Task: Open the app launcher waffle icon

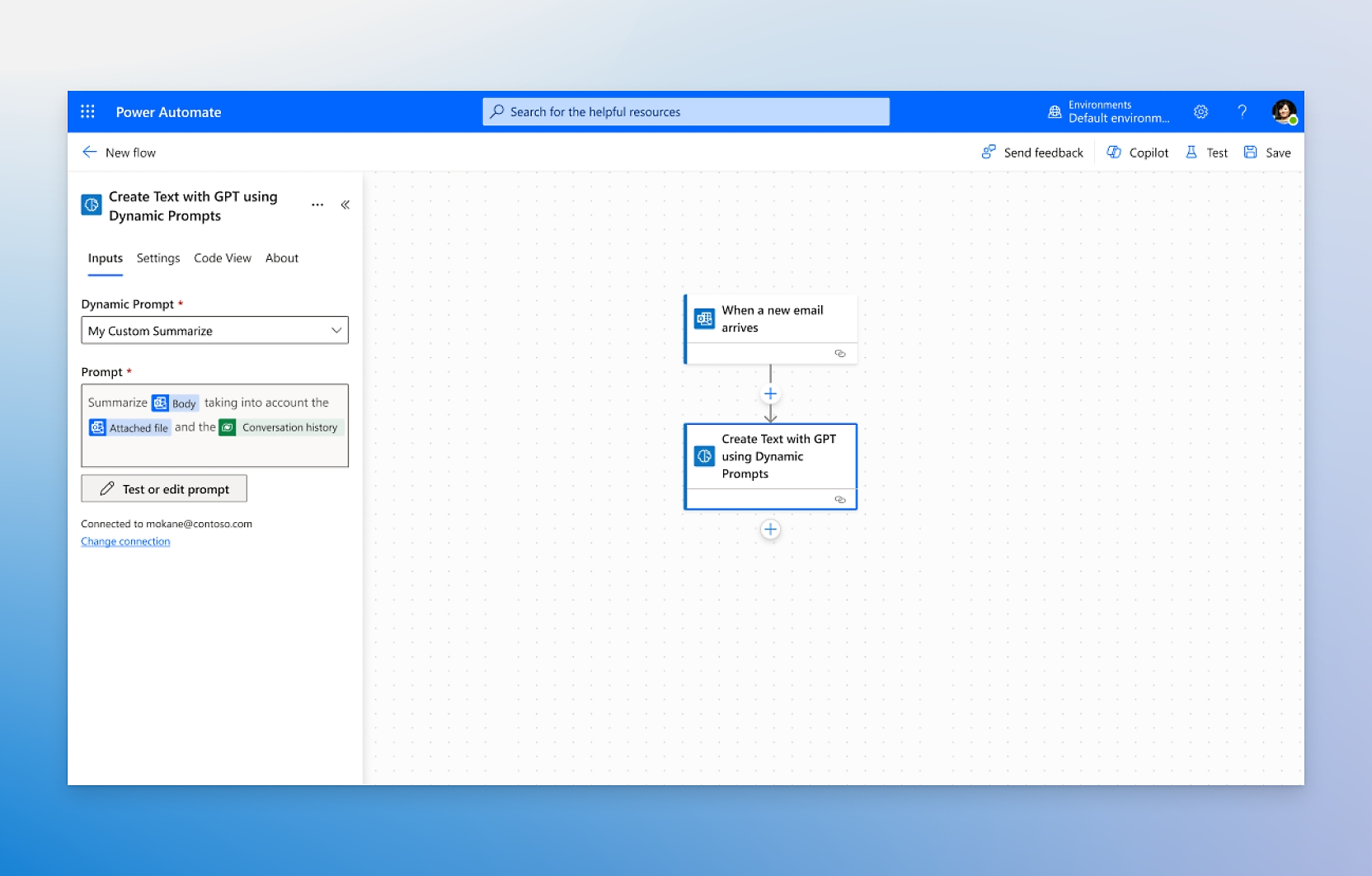Action: (87, 111)
